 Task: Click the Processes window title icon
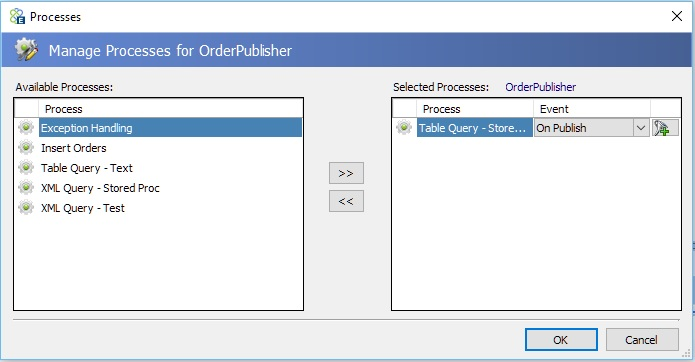[x=17, y=16]
